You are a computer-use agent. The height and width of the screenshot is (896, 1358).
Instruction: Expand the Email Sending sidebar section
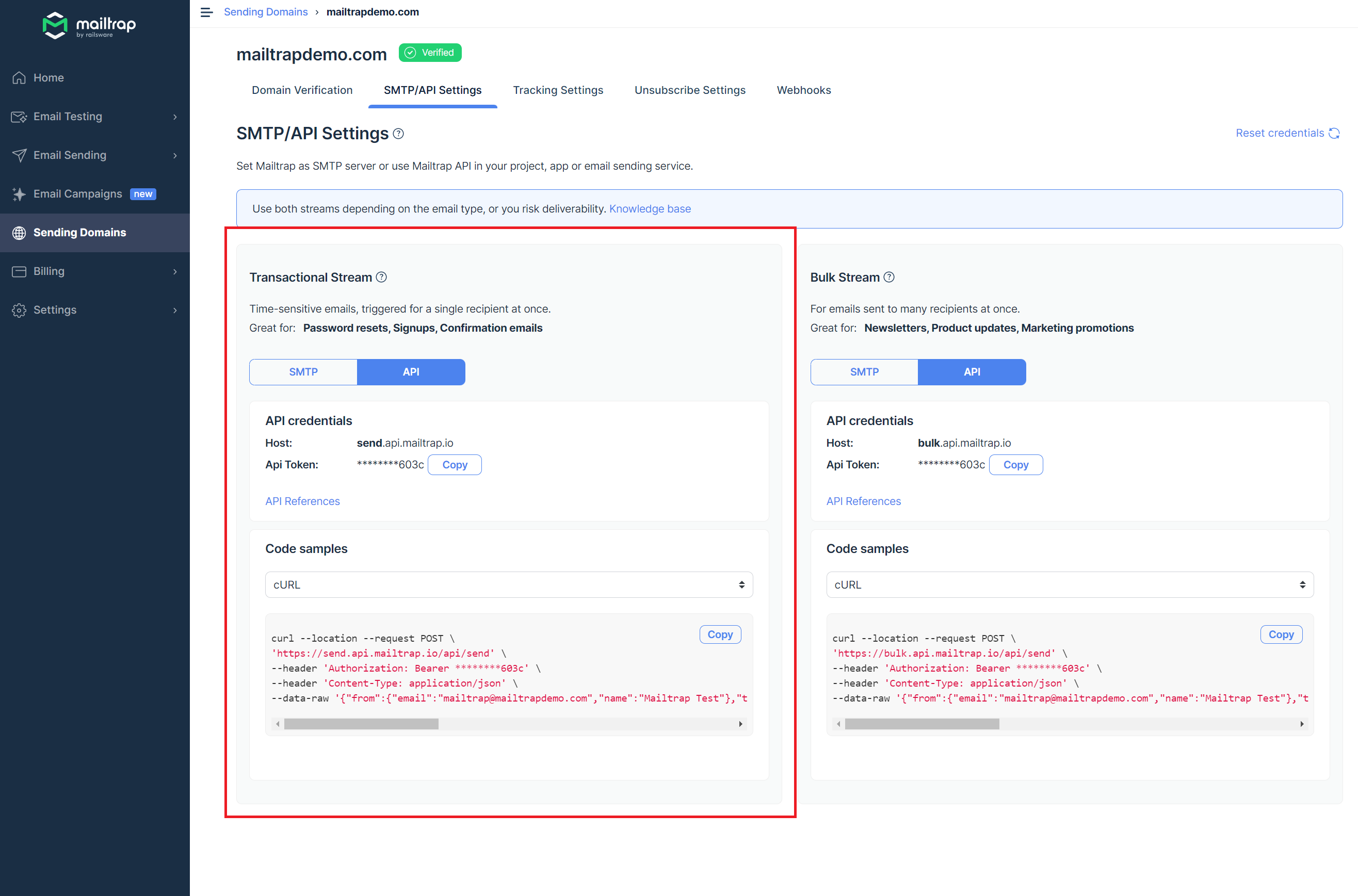(70, 155)
